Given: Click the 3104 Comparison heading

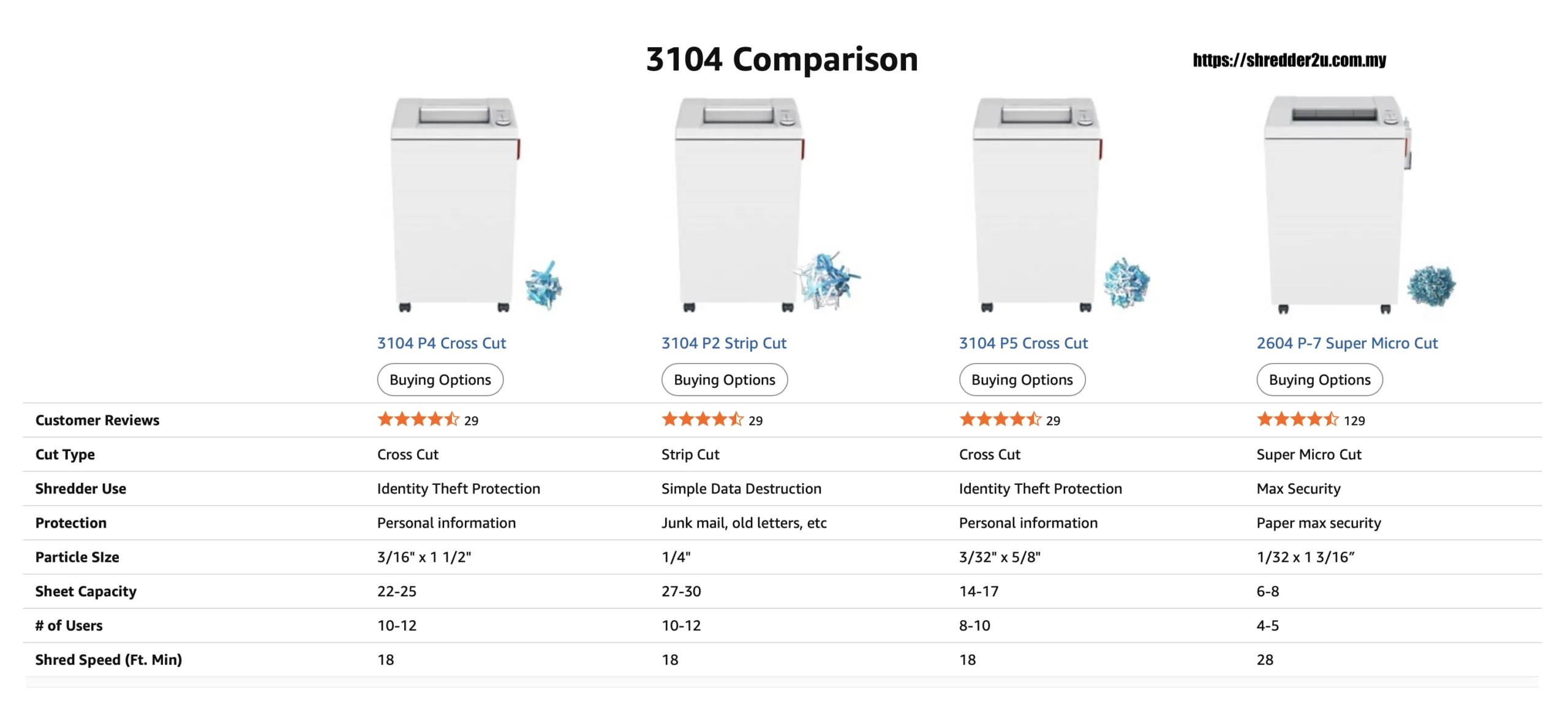Looking at the screenshot, I should (x=782, y=59).
